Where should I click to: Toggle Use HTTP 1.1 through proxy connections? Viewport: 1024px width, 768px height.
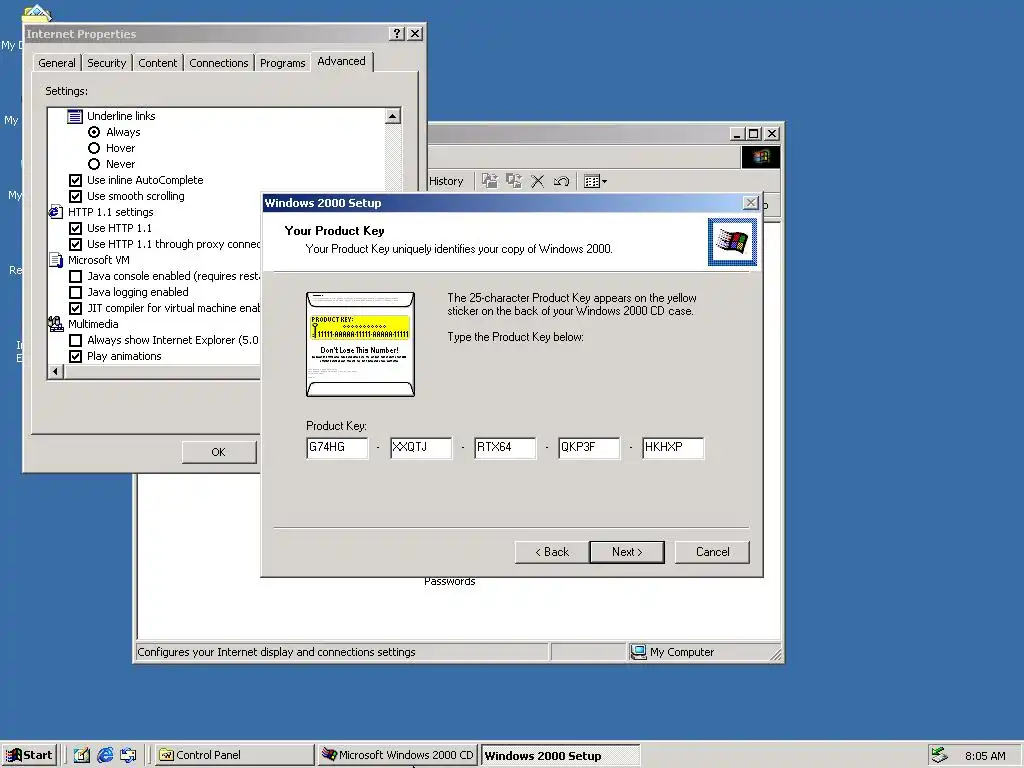[76, 244]
